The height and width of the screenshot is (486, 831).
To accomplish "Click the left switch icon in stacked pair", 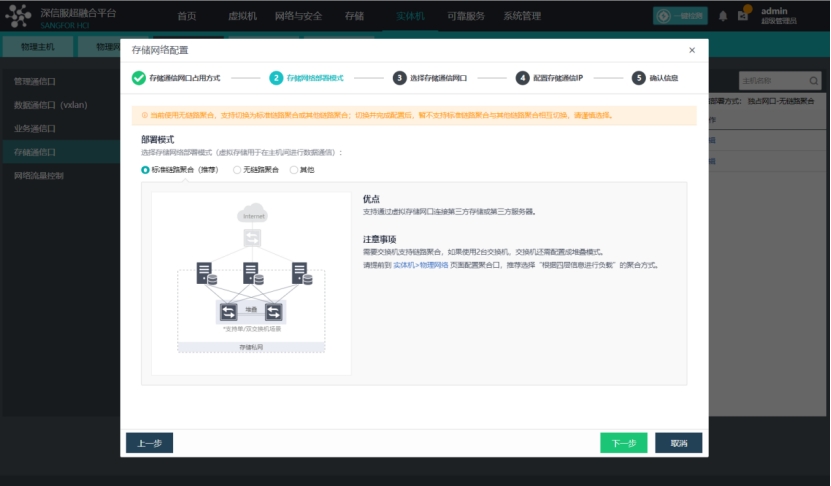I will [x=228, y=312].
